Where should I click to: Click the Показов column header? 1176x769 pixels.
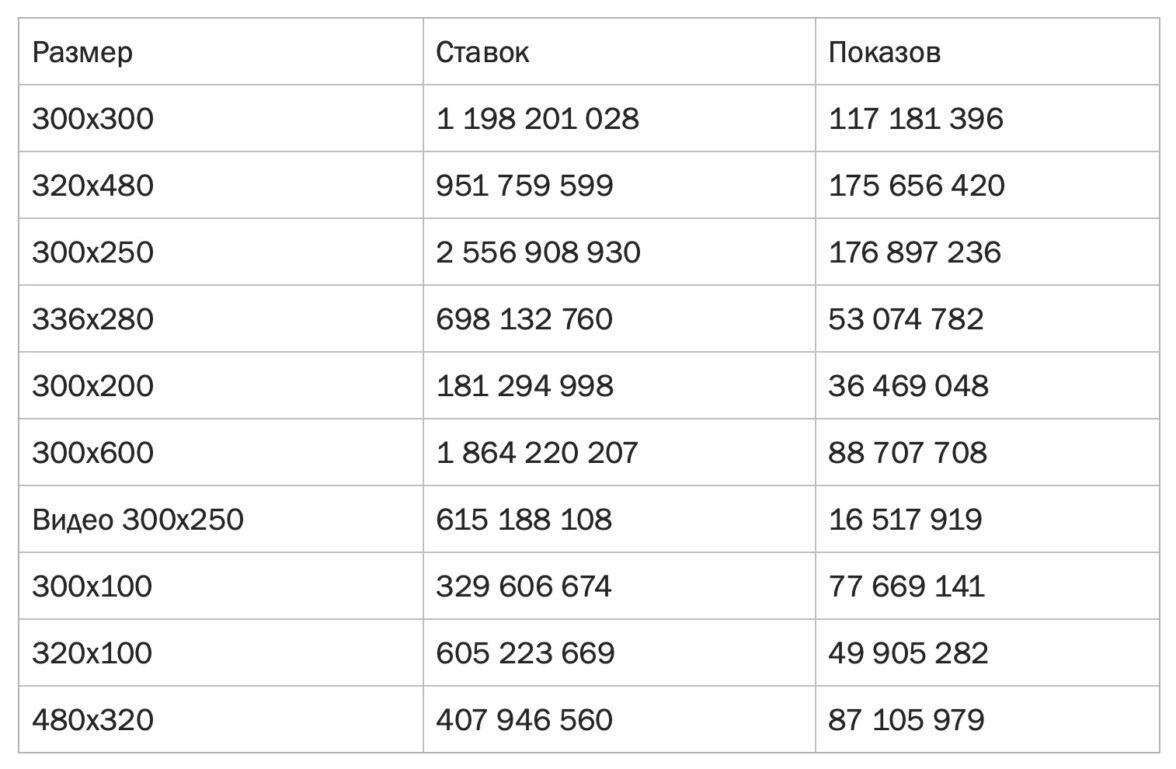pos(884,53)
